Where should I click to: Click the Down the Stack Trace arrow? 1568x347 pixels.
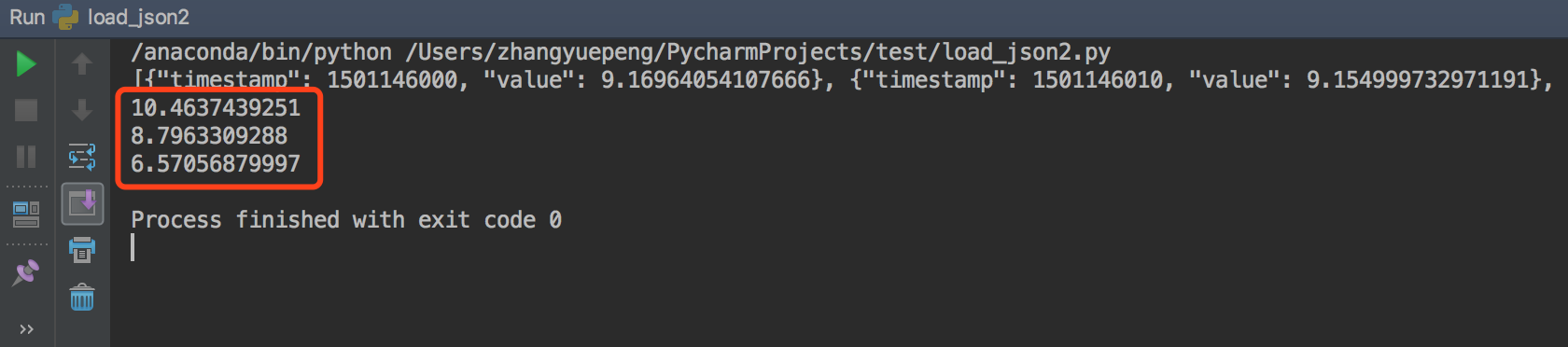tap(82, 110)
